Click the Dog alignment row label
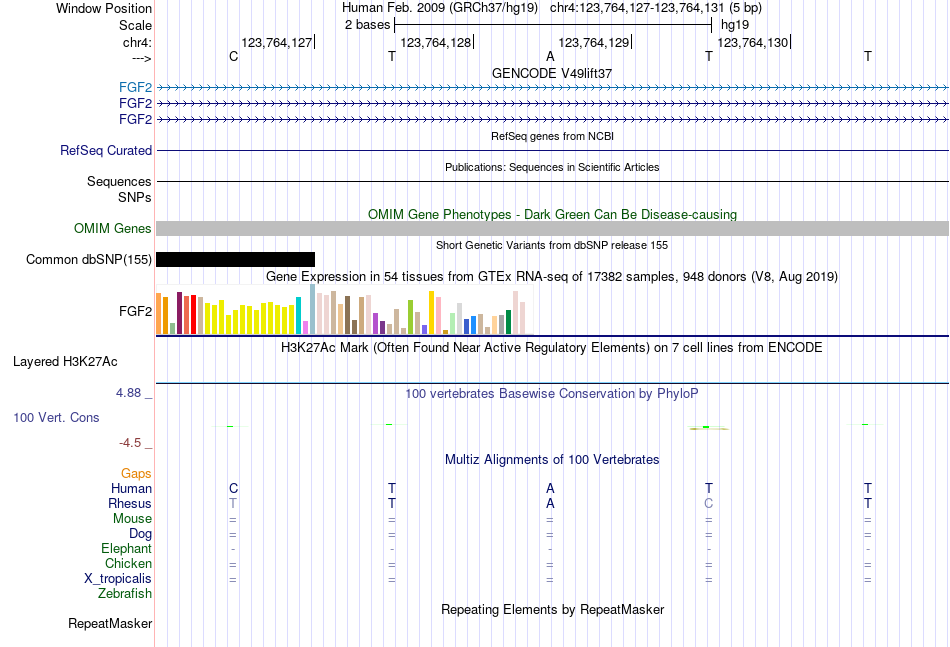 point(141,534)
